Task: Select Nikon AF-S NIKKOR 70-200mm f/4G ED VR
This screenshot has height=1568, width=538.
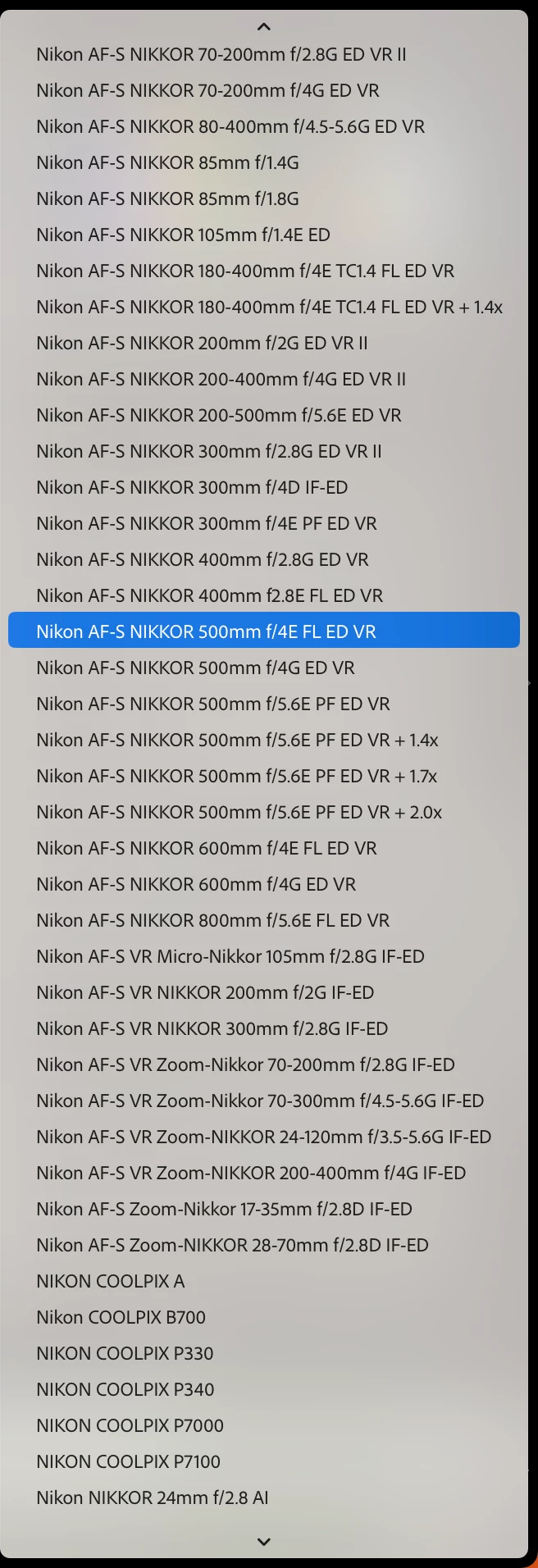Action: [264, 90]
